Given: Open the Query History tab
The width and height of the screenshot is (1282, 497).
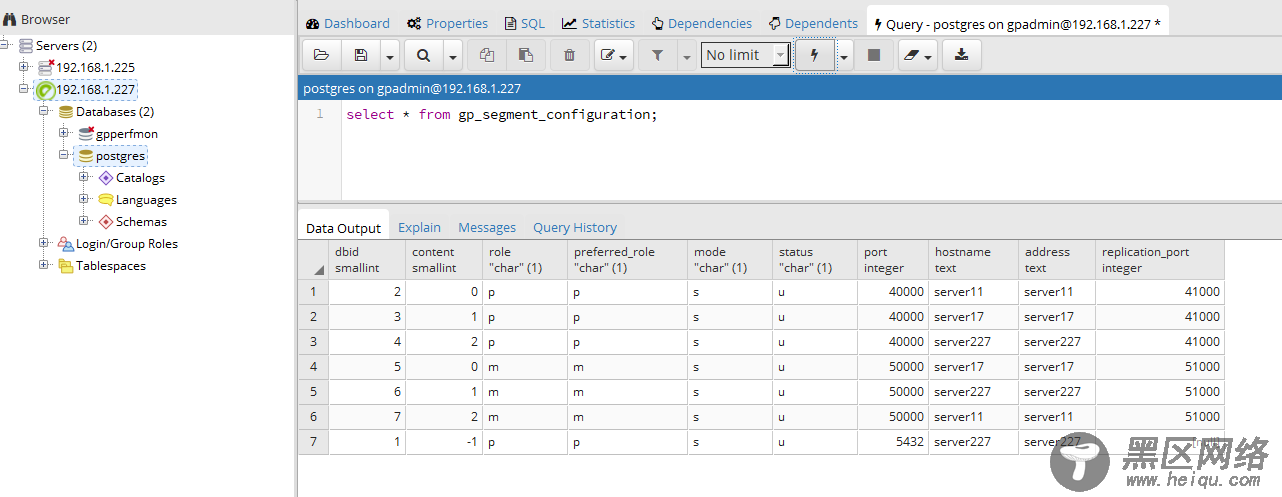Looking at the screenshot, I should (x=575, y=227).
